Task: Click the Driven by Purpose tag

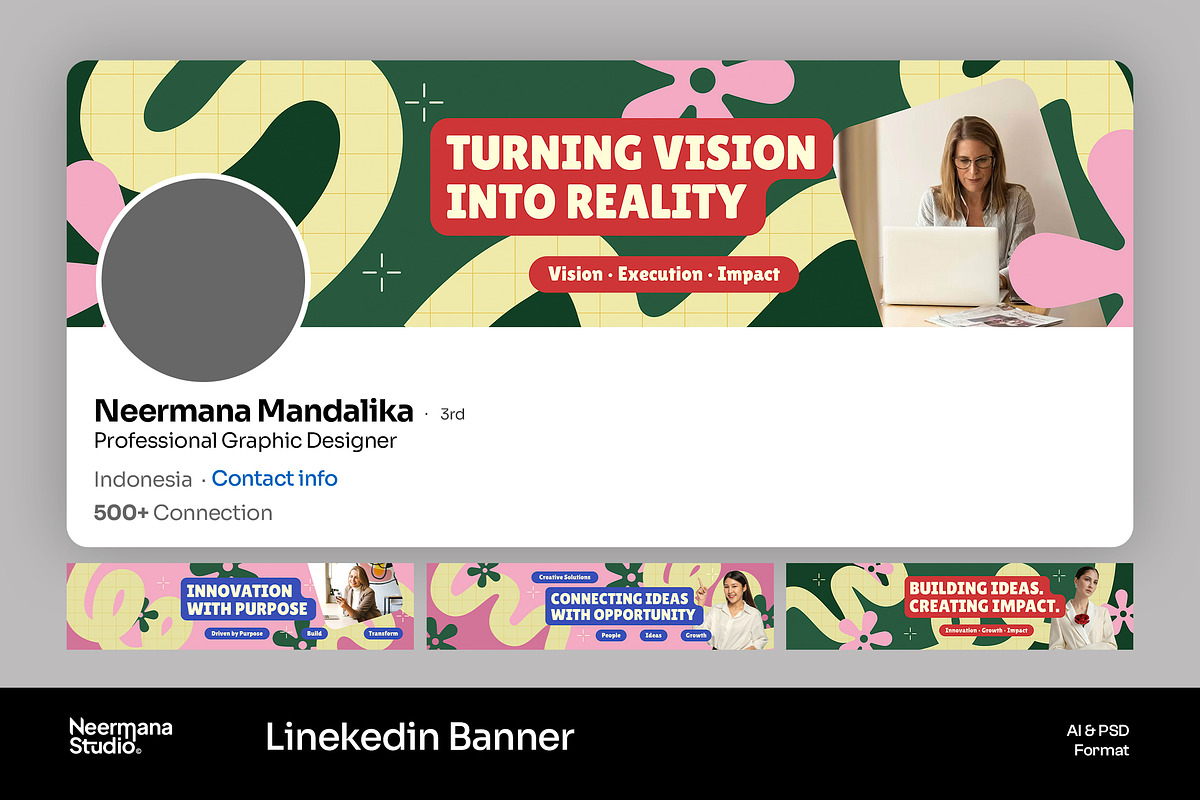Action: tap(238, 634)
